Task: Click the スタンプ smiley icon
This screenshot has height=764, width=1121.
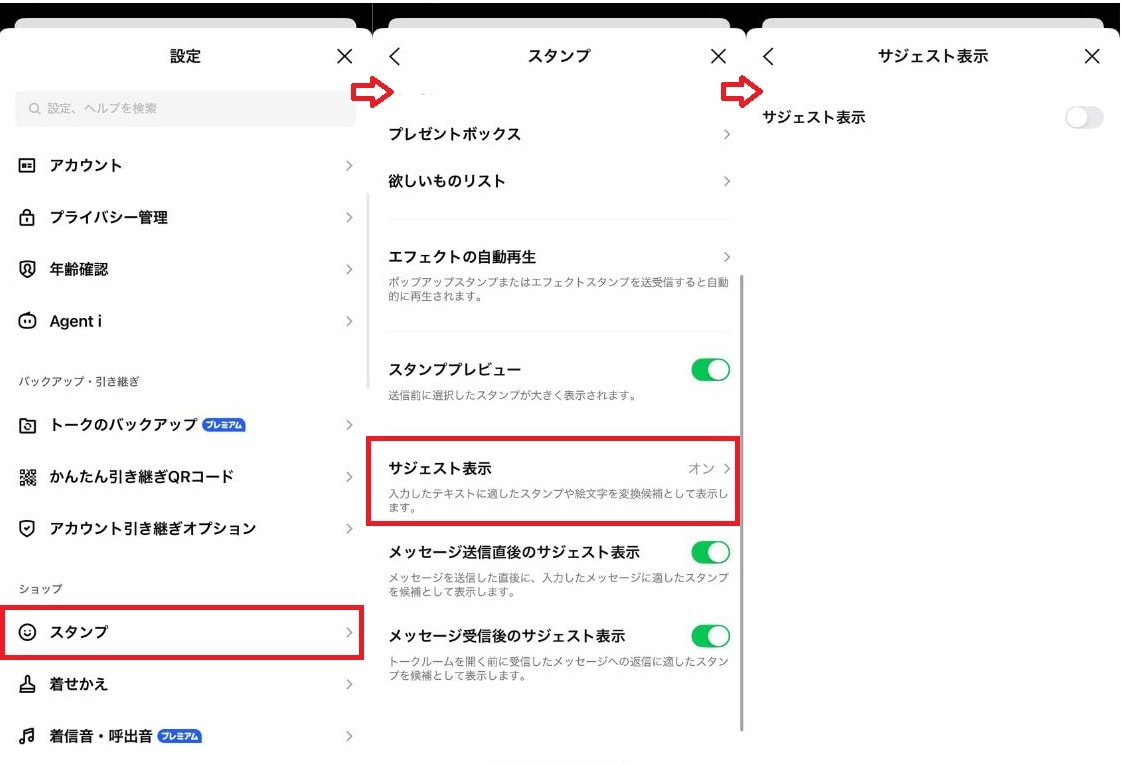Action: [27, 632]
